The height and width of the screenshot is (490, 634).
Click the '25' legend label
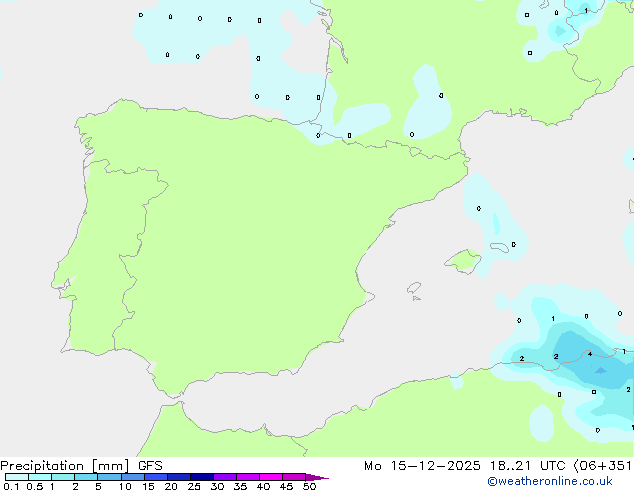point(194,486)
